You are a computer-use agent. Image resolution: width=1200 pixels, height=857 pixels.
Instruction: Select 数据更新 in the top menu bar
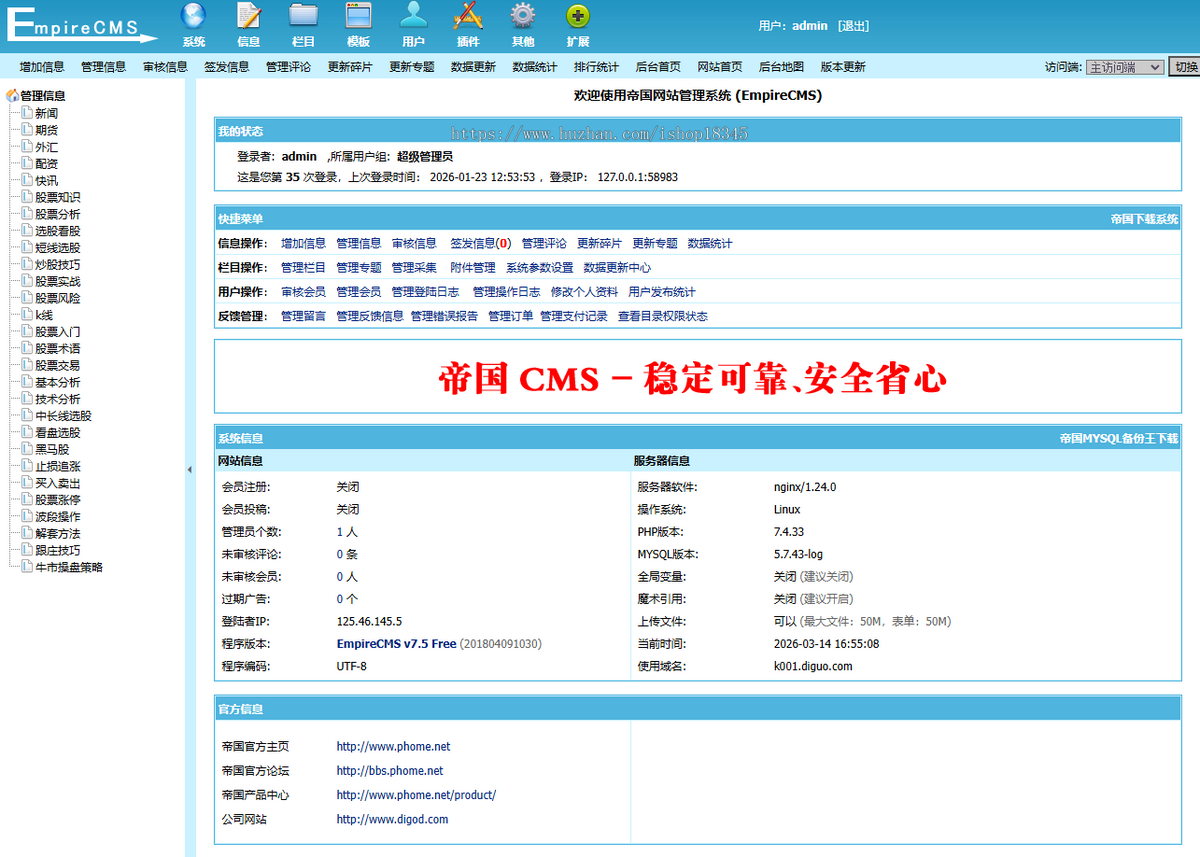click(473, 67)
